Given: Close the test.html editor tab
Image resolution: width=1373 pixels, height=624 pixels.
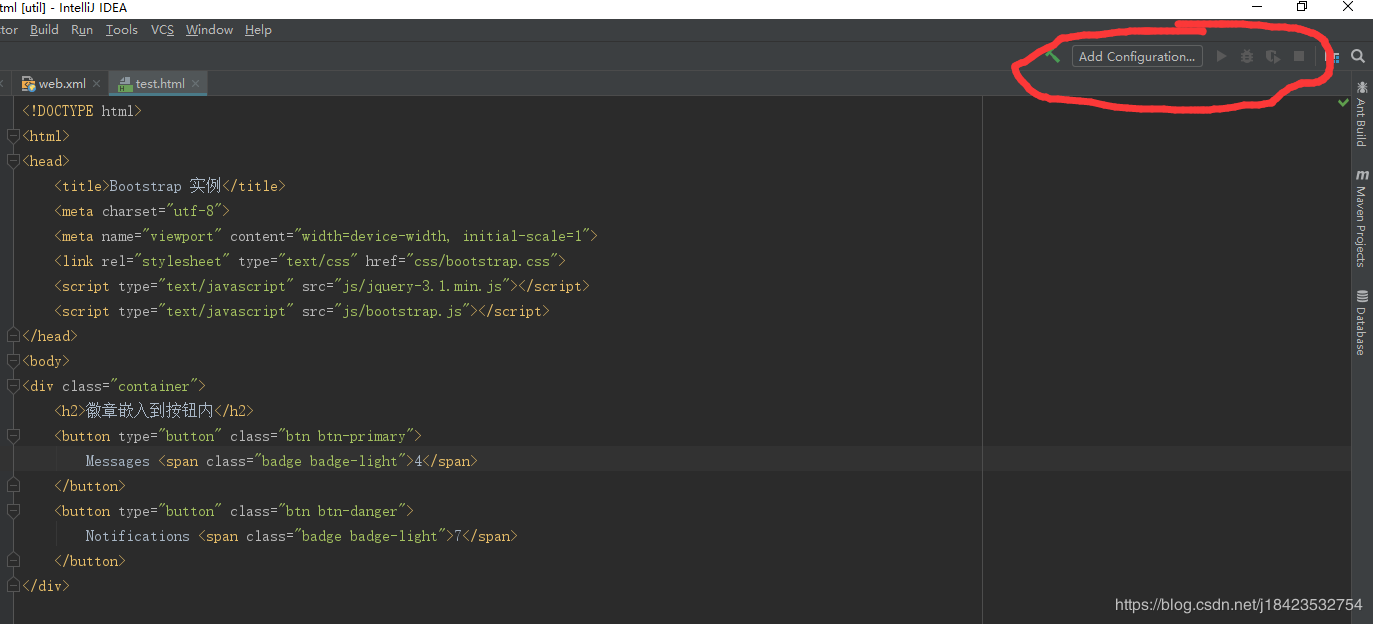Looking at the screenshot, I should coord(196,84).
